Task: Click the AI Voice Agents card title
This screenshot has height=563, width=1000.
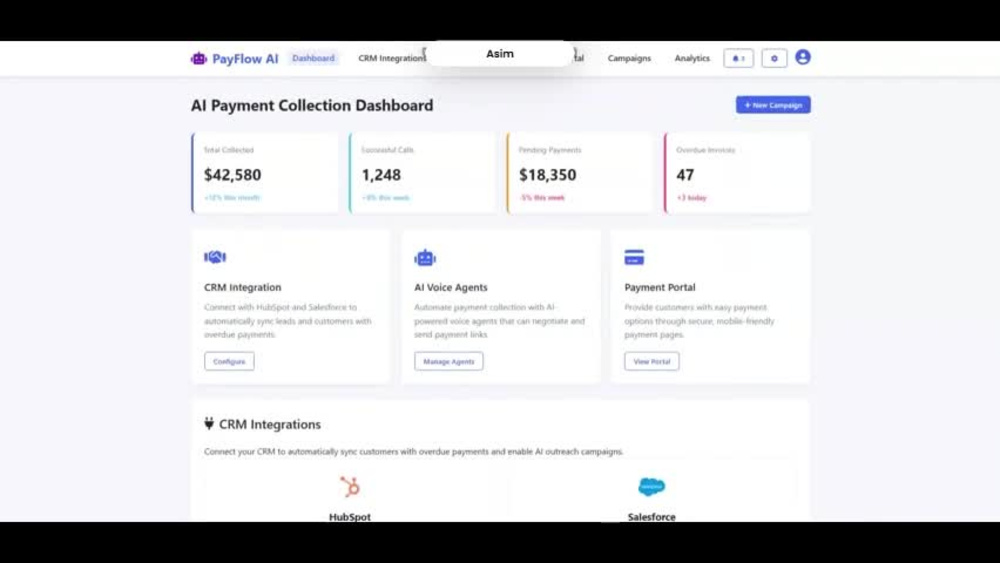Action: pos(450,287)
